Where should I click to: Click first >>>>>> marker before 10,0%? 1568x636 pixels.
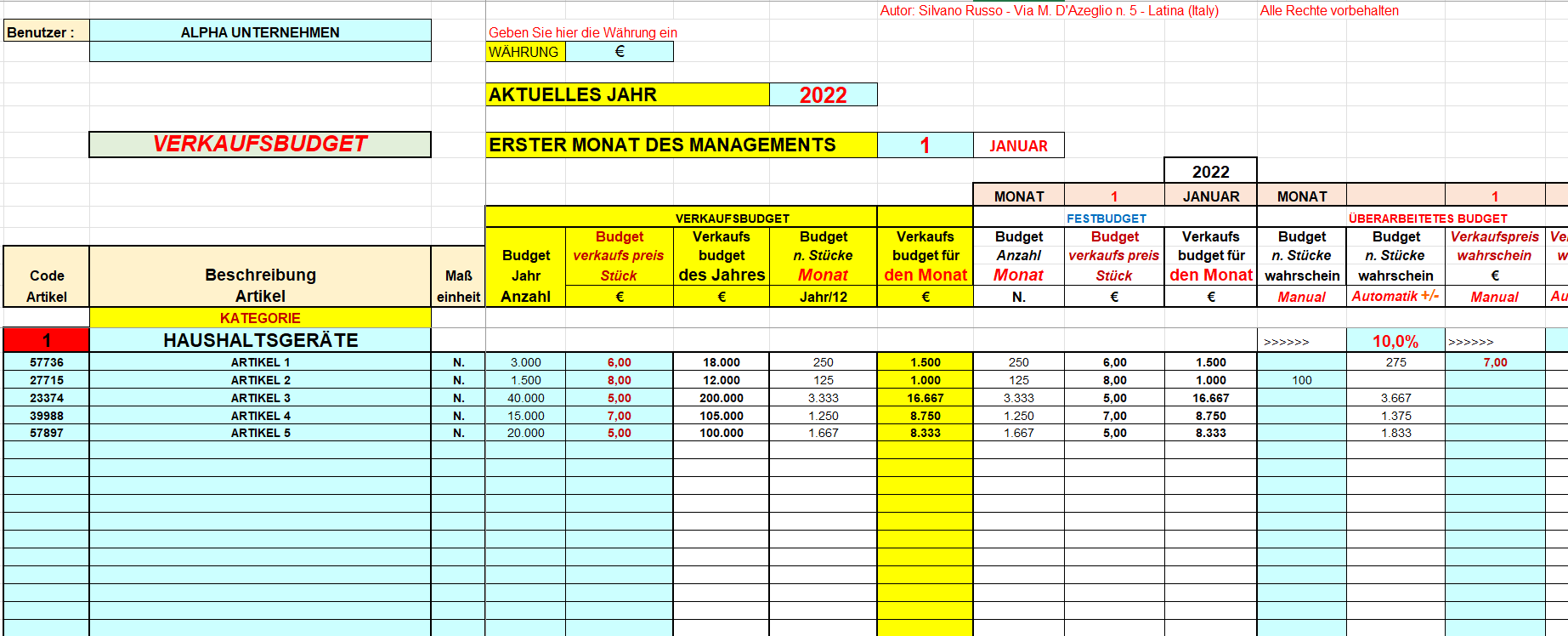(x=1286, y=342)
